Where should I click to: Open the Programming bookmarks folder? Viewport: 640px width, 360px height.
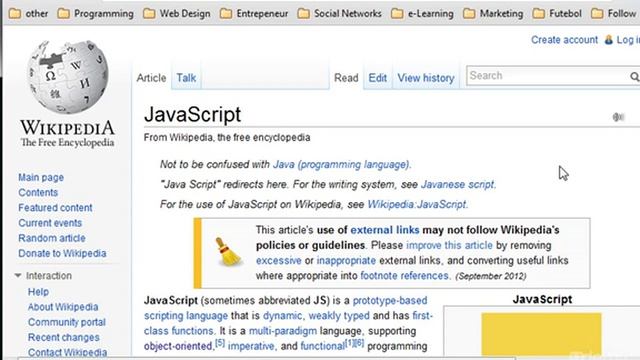click(96, 13)
